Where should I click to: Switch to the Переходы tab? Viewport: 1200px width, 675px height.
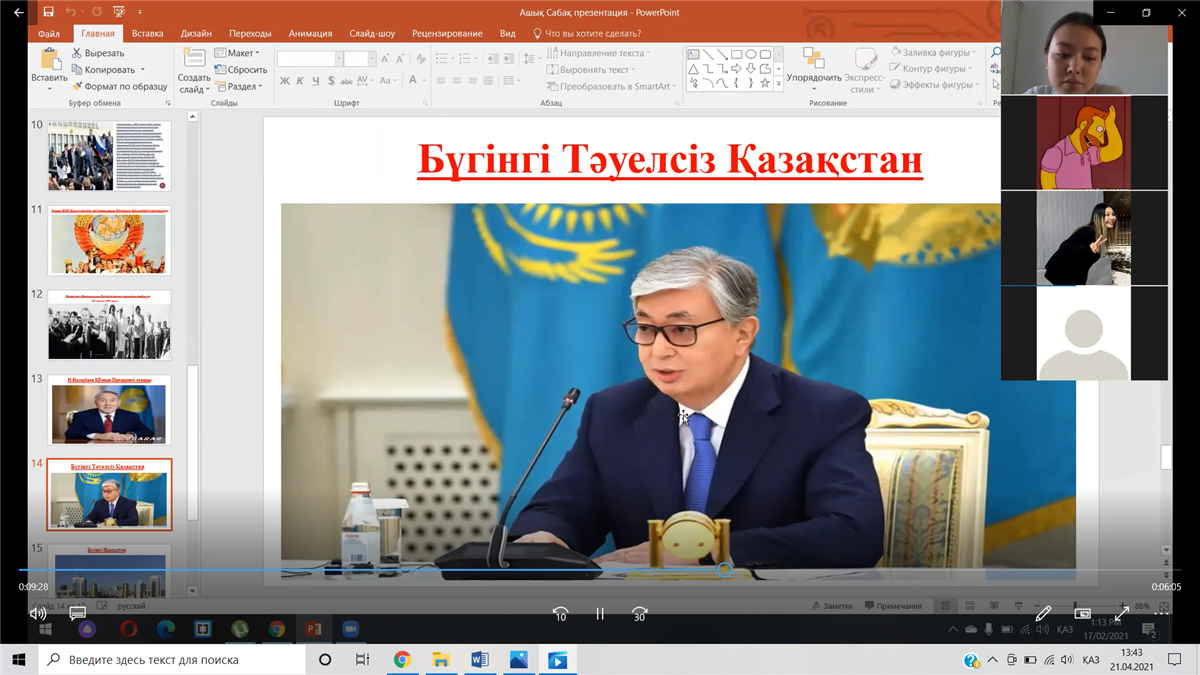click(x=250, y=33)
